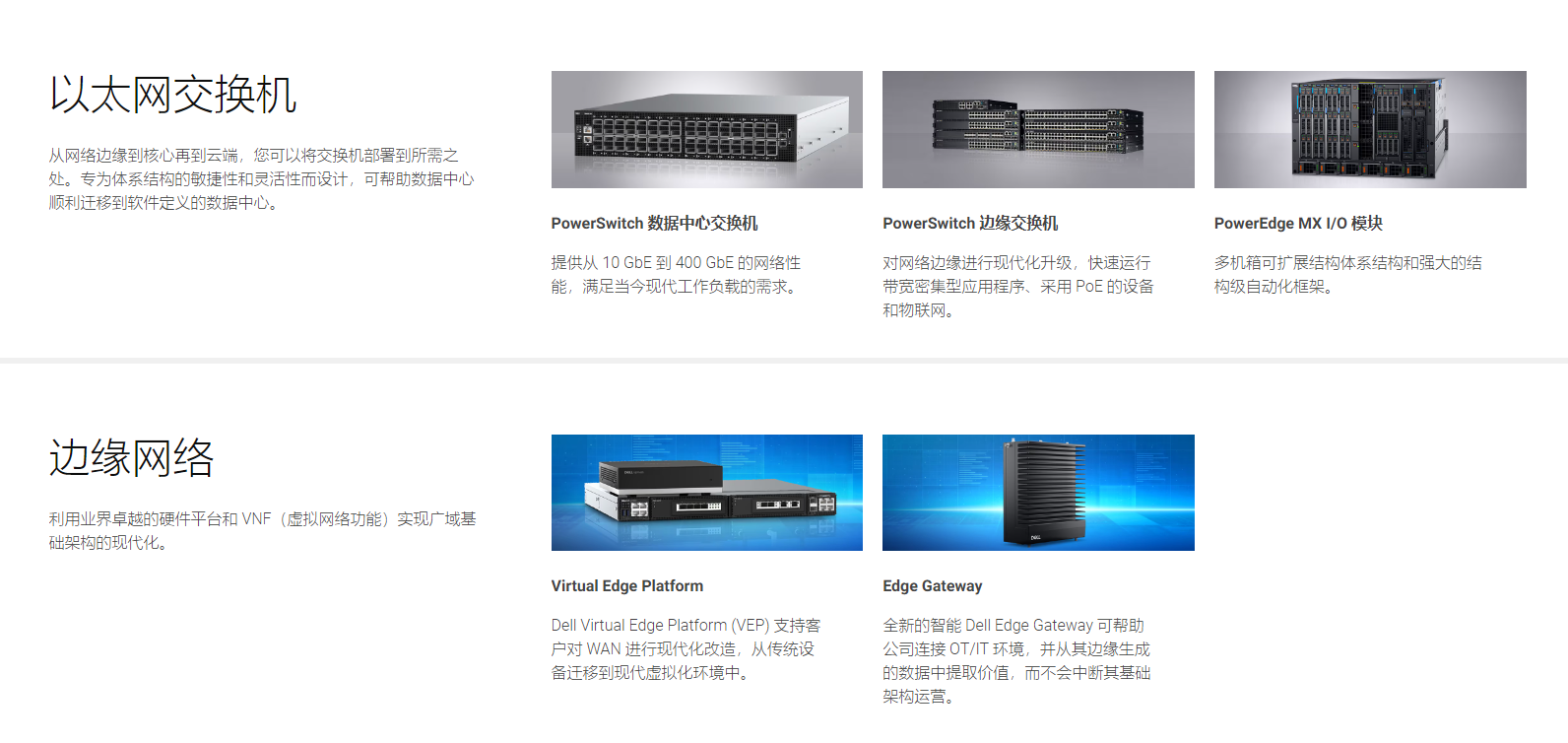1568x743 pixels.
Task: Click the gray divider between the sections
Action: tap(784, 361)
